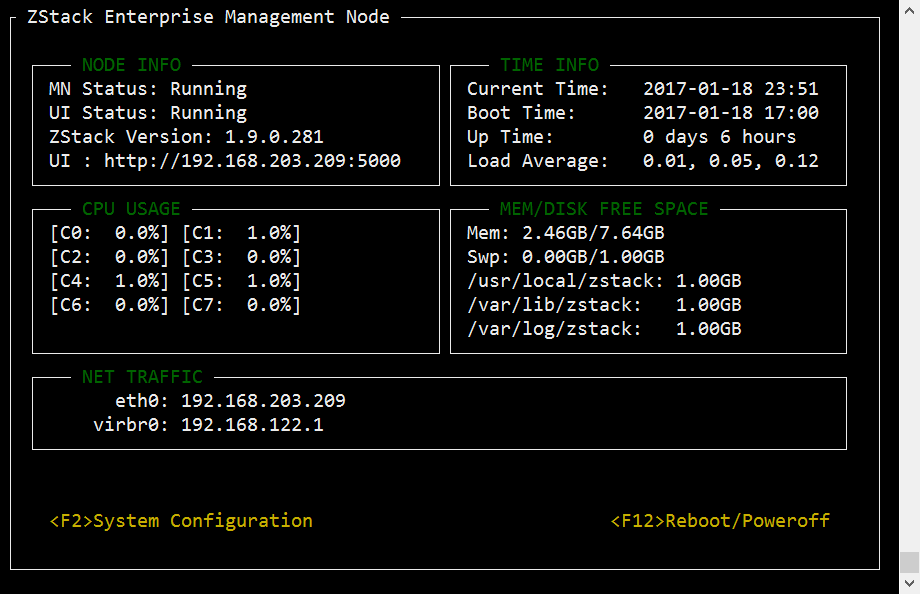Click the C2 CPU usage entry
Screen dimensions: 920x594
point(110,257)
